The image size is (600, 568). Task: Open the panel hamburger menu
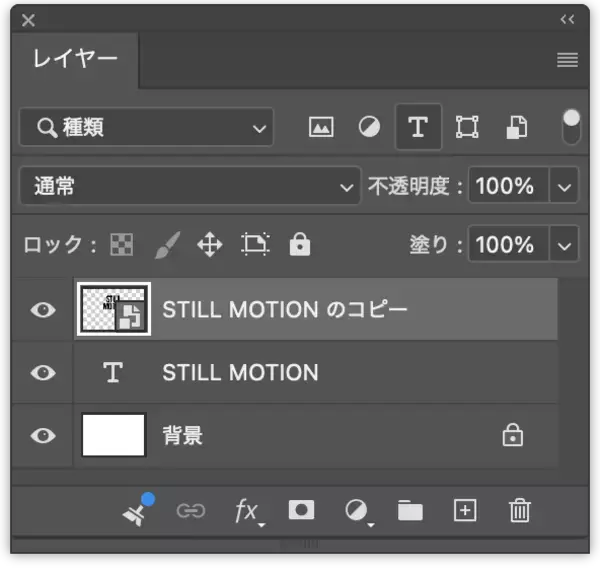click(567, 60)
